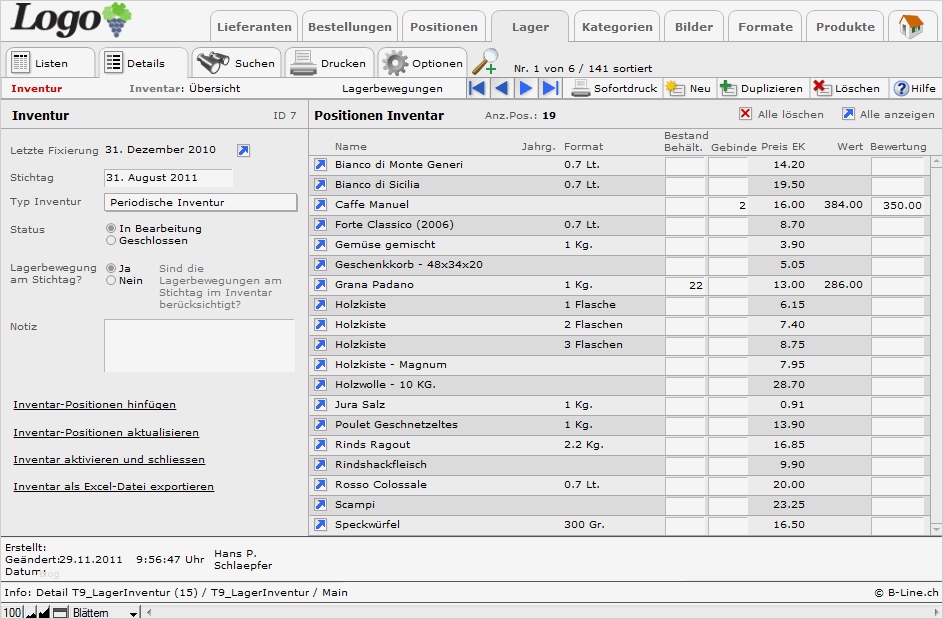Go to the next record arrow
This screenshot has height=619, width=943.
click(526, 89)
